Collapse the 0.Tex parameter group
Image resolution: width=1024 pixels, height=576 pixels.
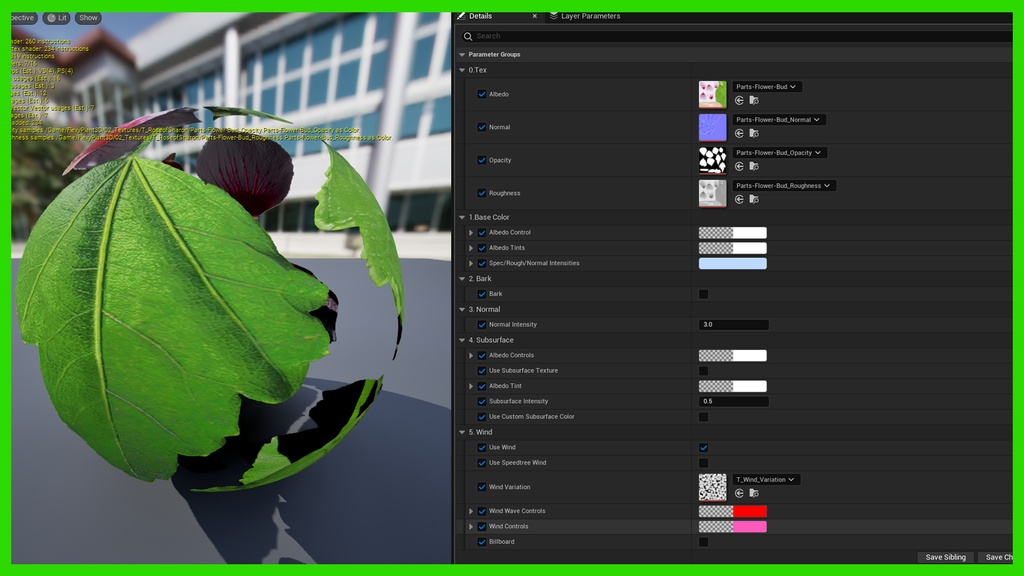pyautogui.click(x=462, y=70)
